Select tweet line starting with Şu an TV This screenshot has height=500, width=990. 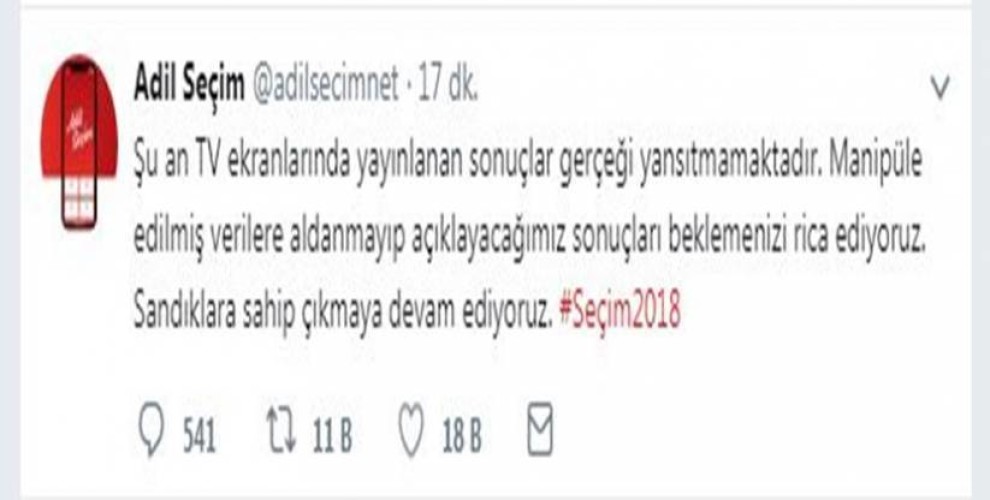[528, 164]
